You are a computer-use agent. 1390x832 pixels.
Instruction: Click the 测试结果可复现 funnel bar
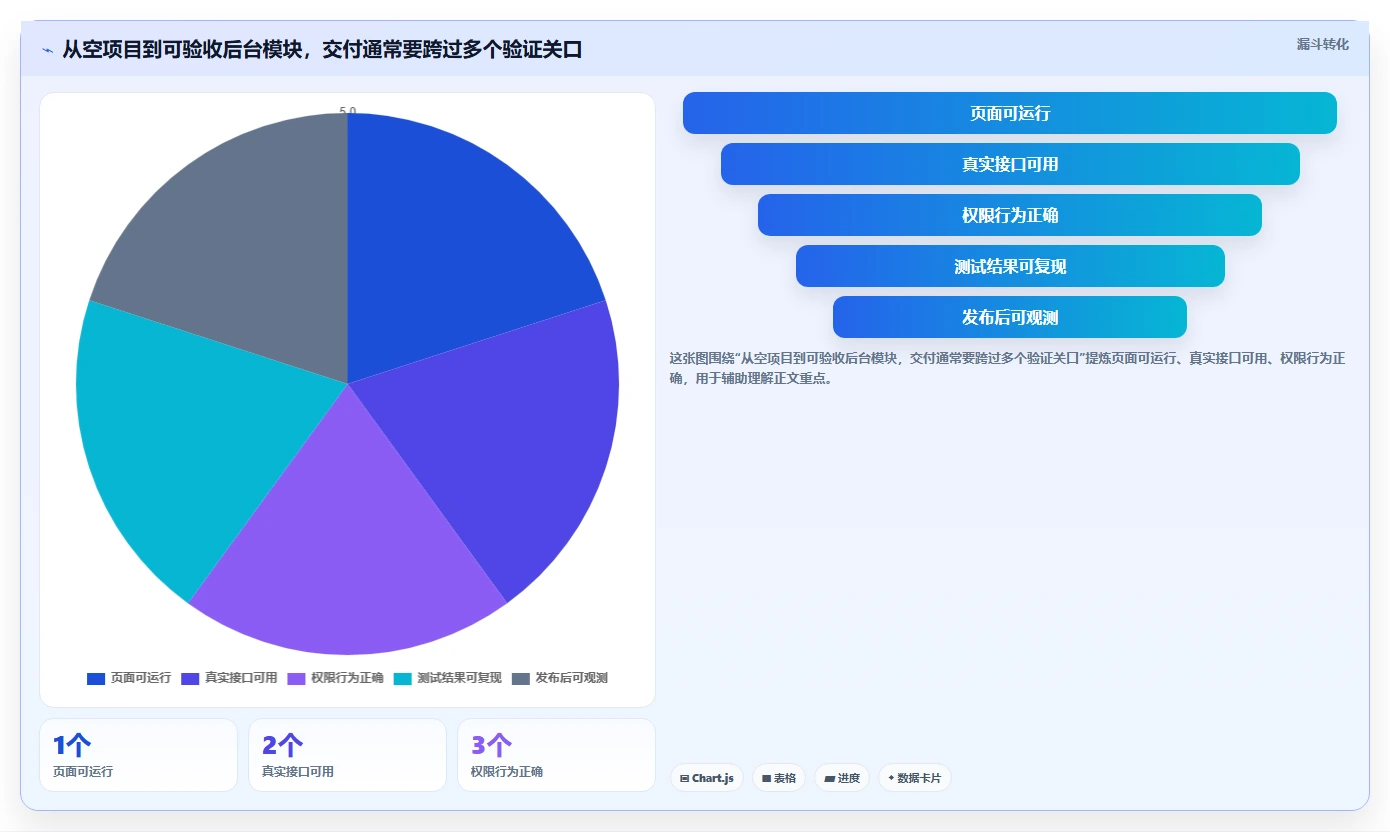click(x=1010, y=266)
